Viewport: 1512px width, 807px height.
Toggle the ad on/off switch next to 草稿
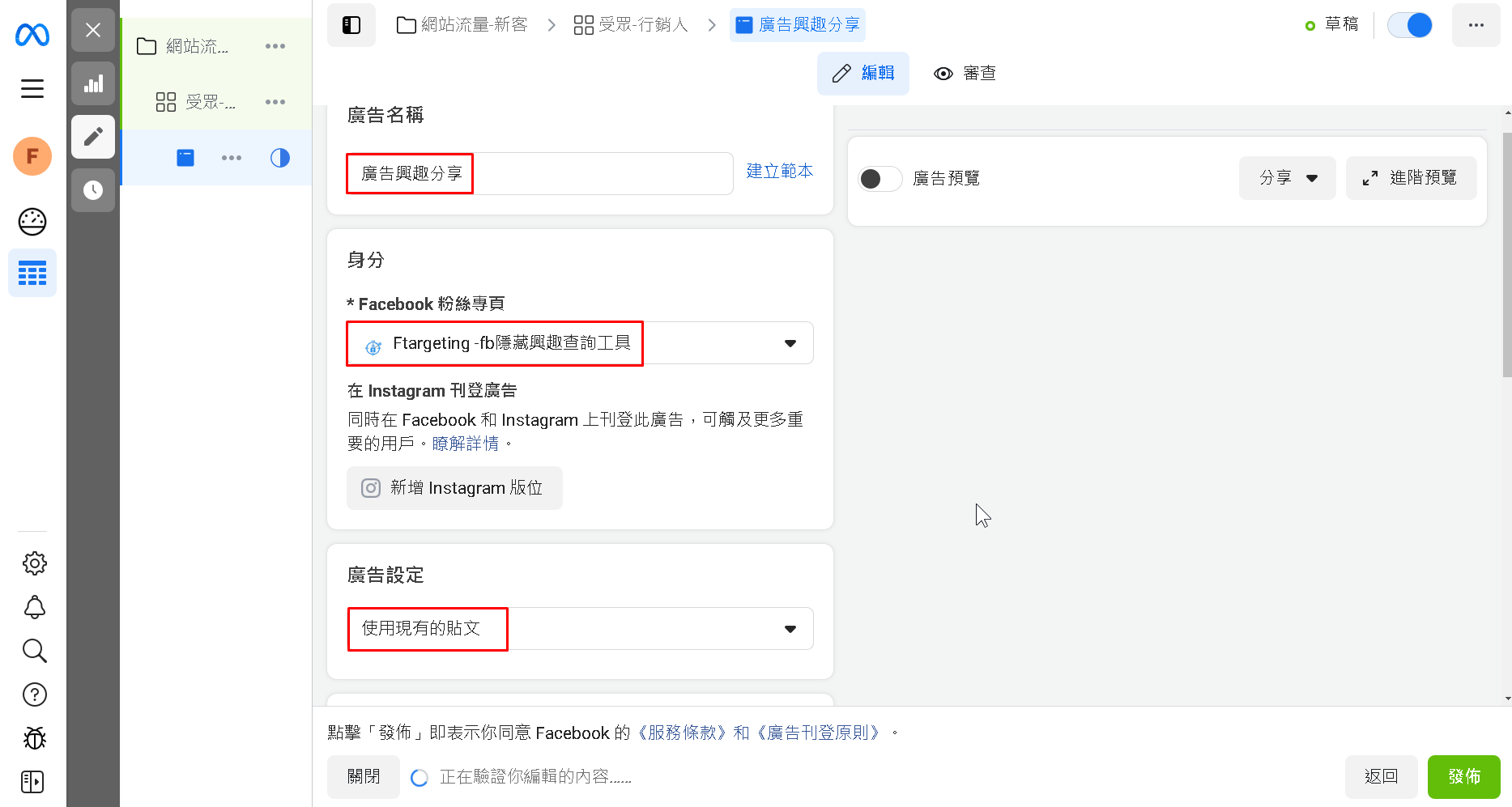click(1410, 25)
